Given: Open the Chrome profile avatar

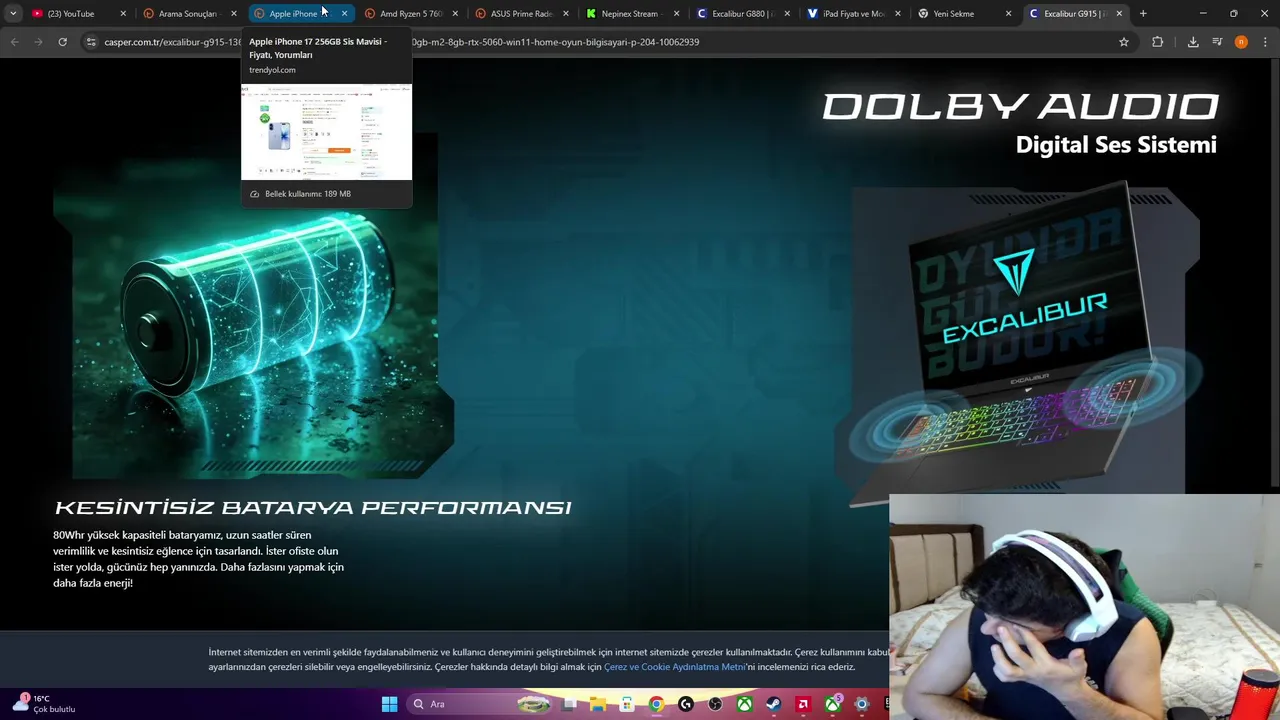Looking at the screenshot, I should [1241, 42].
